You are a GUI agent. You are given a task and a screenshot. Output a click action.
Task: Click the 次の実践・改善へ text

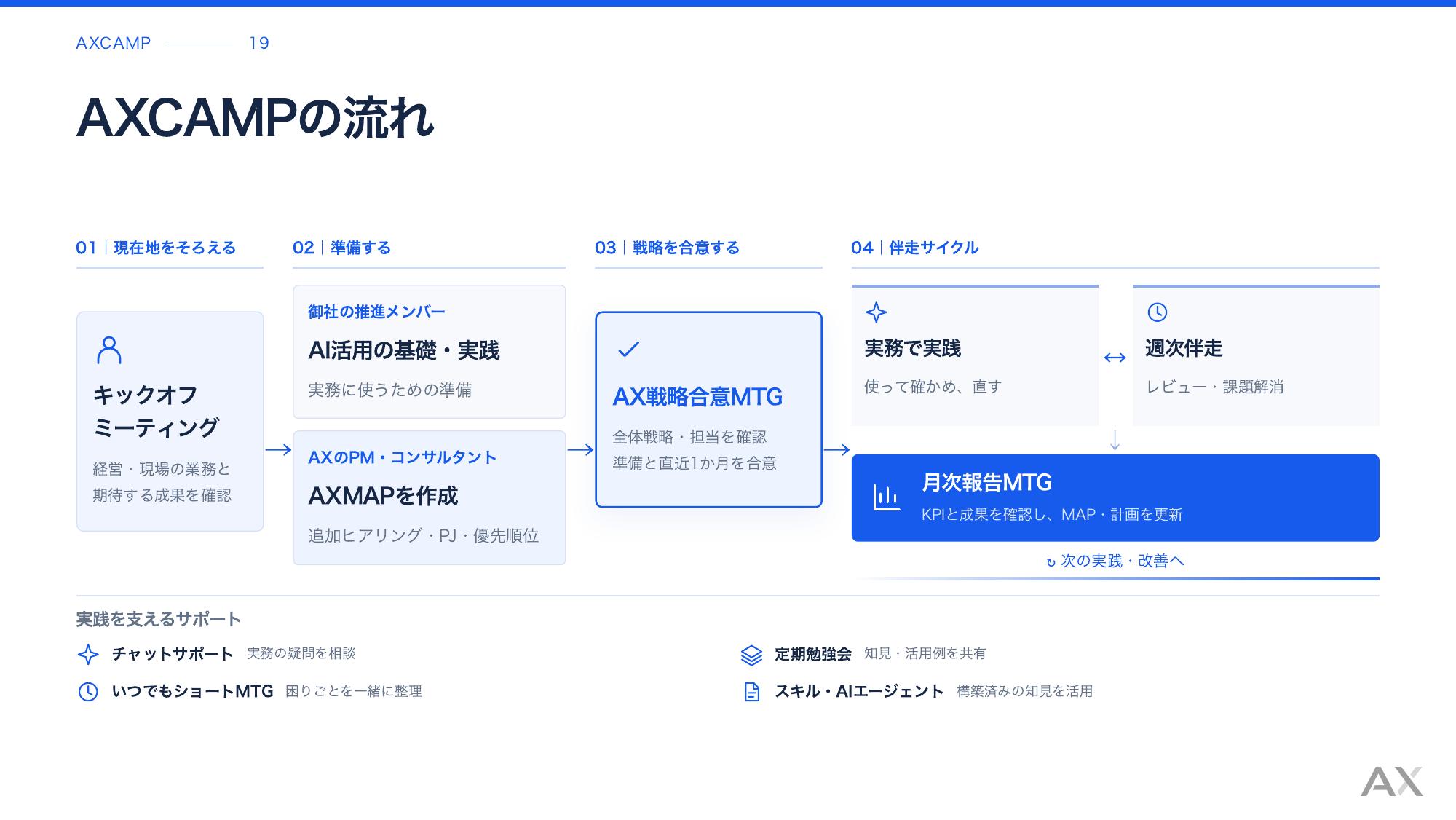point(1122,561)
